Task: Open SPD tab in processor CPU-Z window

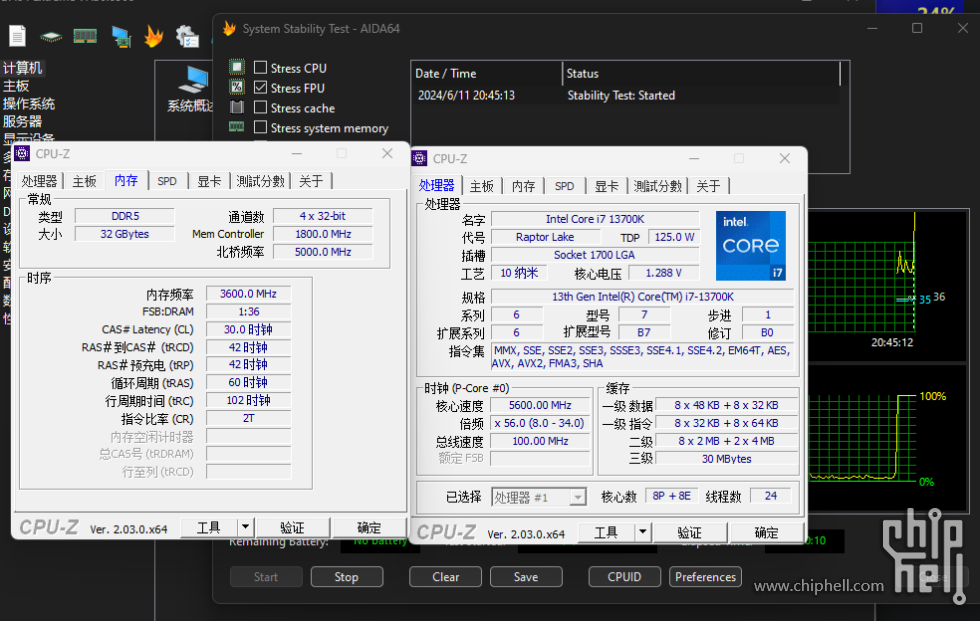Action: click(x=564, y=186)
